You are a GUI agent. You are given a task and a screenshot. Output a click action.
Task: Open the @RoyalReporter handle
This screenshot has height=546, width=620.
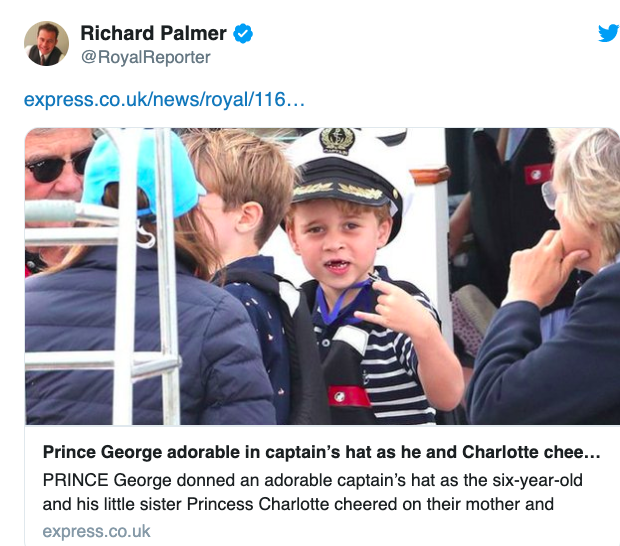pyautogui.click(x=145, y=57)
